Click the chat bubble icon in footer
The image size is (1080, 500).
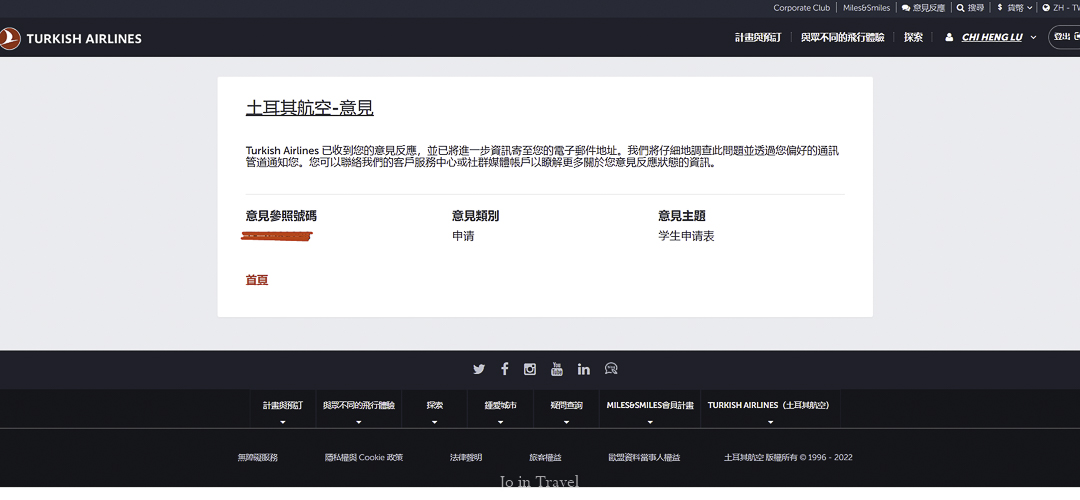[611, 369]
